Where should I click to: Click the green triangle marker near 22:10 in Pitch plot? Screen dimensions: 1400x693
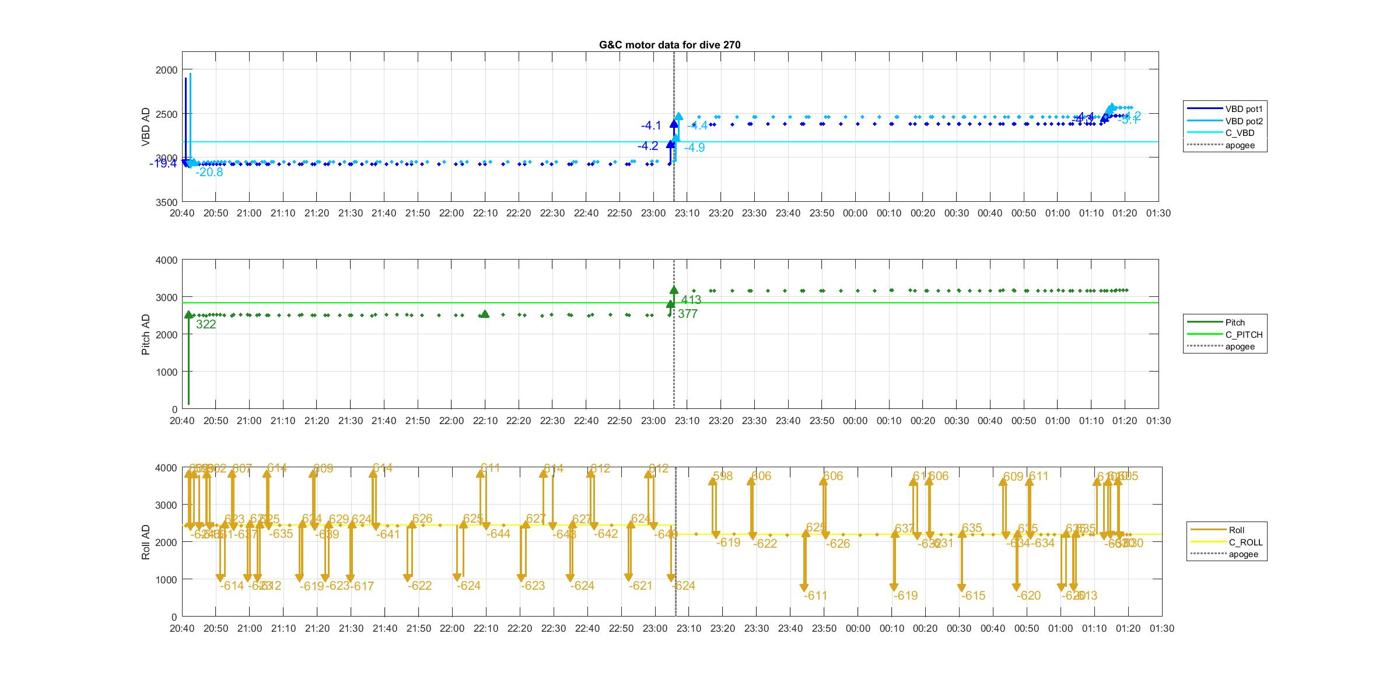tap(485, 314)
